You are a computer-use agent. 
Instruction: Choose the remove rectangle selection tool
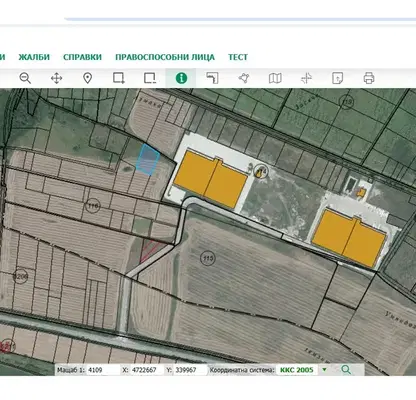click(150, 78)
